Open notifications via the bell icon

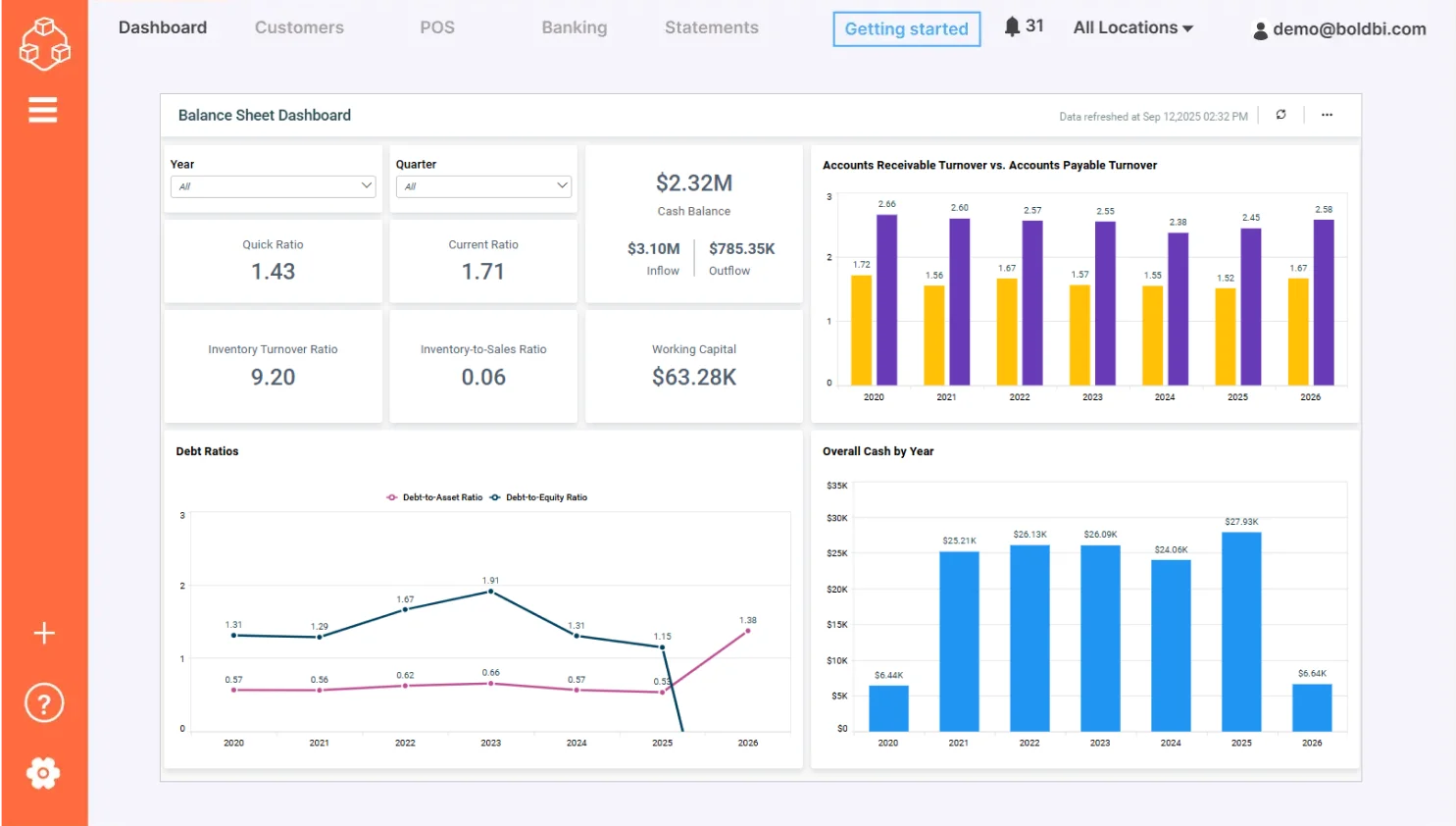pyautogui.click(x=1010, y=26)
